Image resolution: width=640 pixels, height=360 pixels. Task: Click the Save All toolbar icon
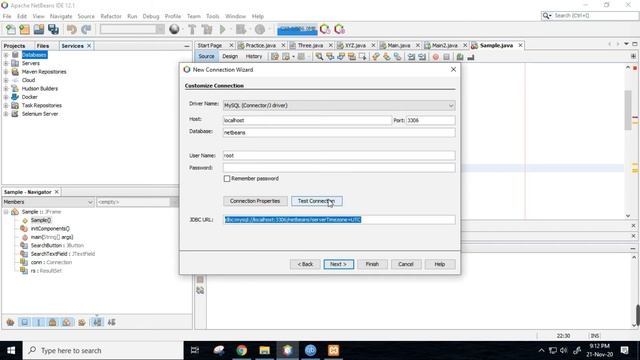click(53, 29)
